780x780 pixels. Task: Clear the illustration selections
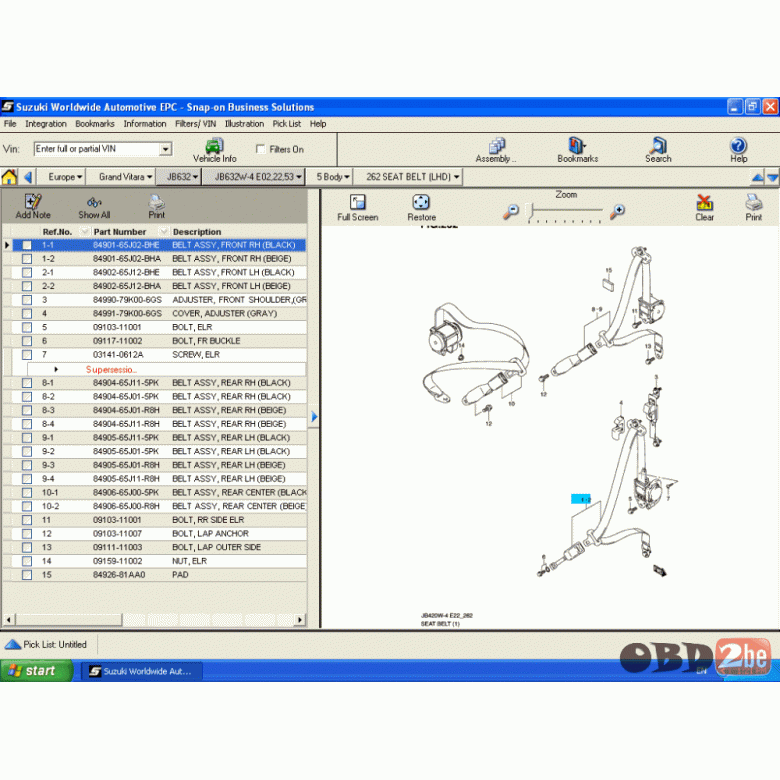[x=704, y=207]
